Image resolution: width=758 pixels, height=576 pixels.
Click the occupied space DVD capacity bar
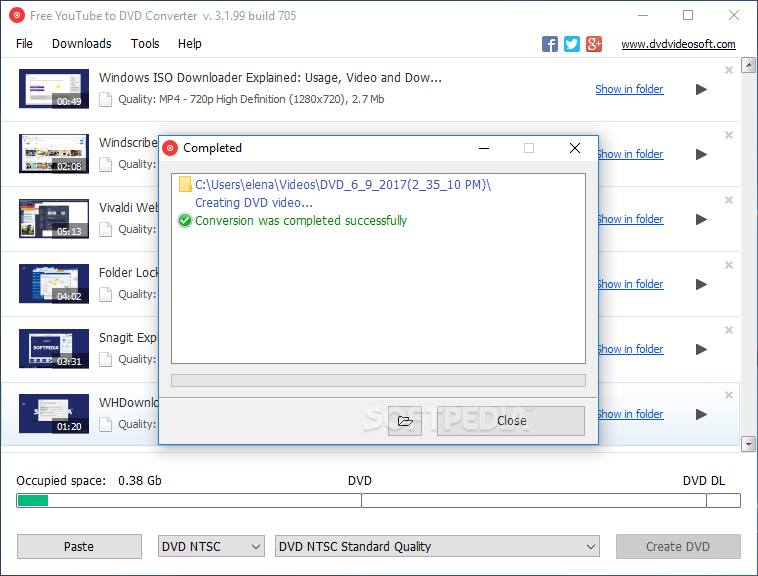379,501
